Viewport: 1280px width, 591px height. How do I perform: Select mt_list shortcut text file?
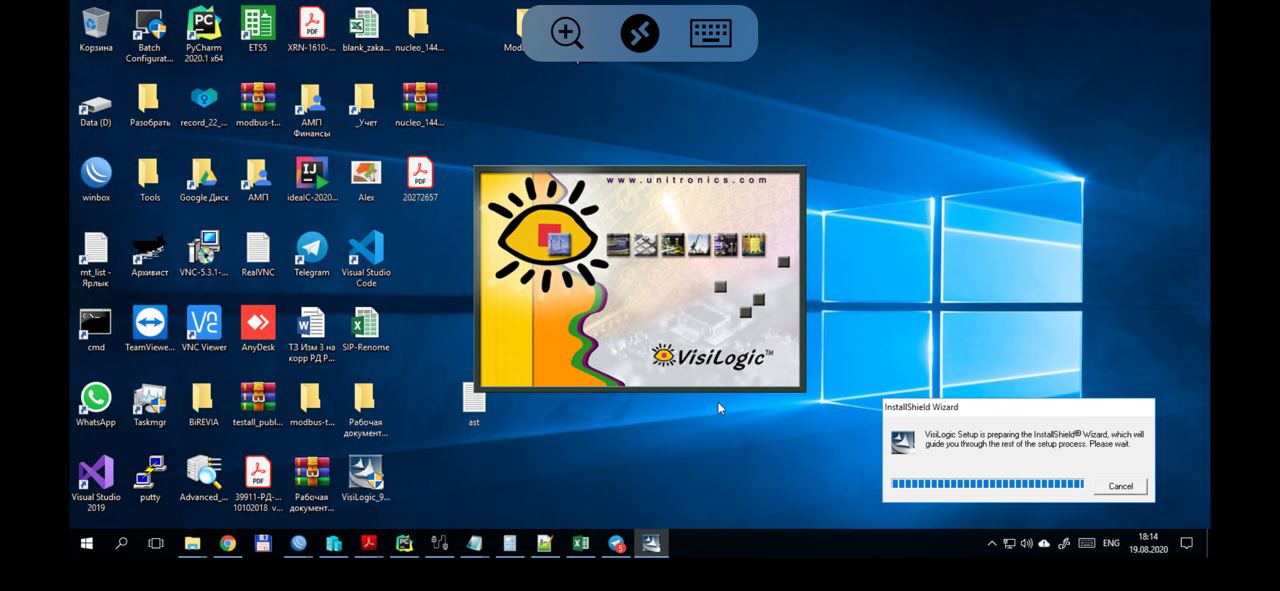(96, 259)
